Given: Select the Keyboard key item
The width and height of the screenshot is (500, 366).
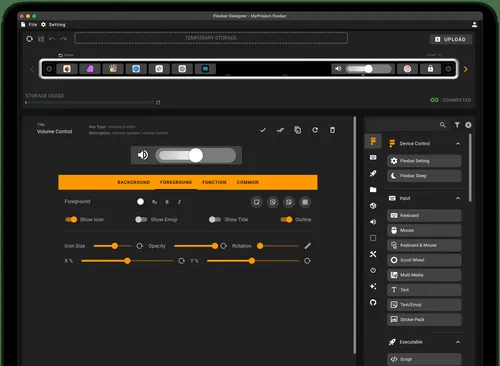Looking at the screenshot, I should coord(424,215).
